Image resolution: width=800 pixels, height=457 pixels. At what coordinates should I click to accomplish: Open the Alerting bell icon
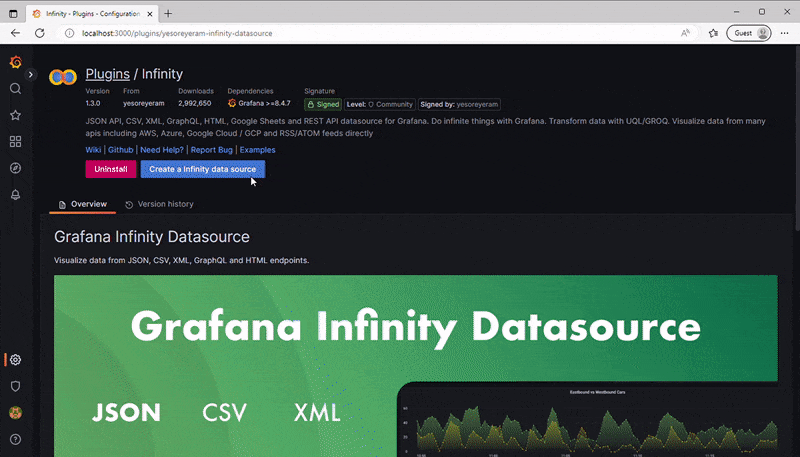pos(15,195)
